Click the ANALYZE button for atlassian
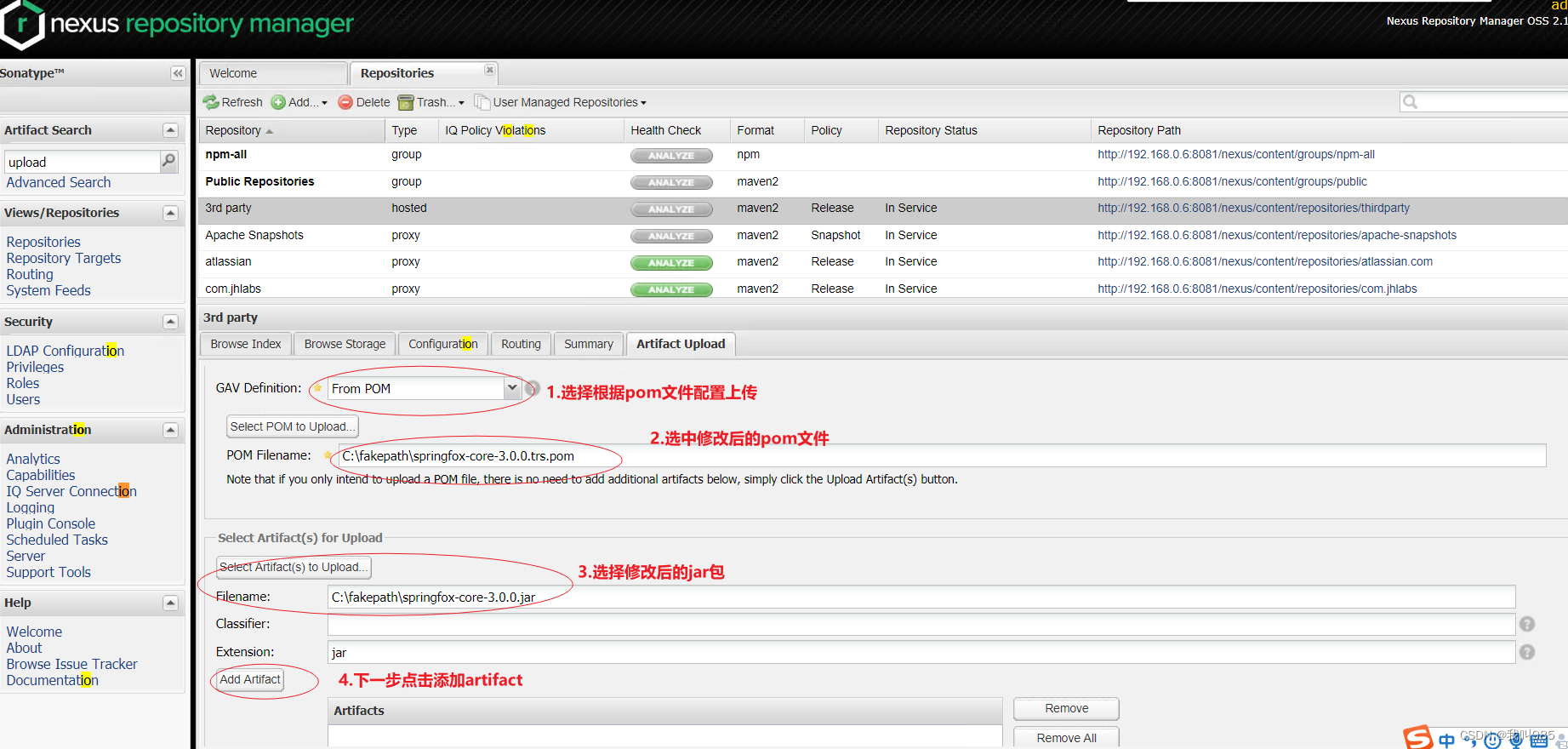The width and height of the screenshot is (1568, 749). pyautogui.click(x=671, y=263)
